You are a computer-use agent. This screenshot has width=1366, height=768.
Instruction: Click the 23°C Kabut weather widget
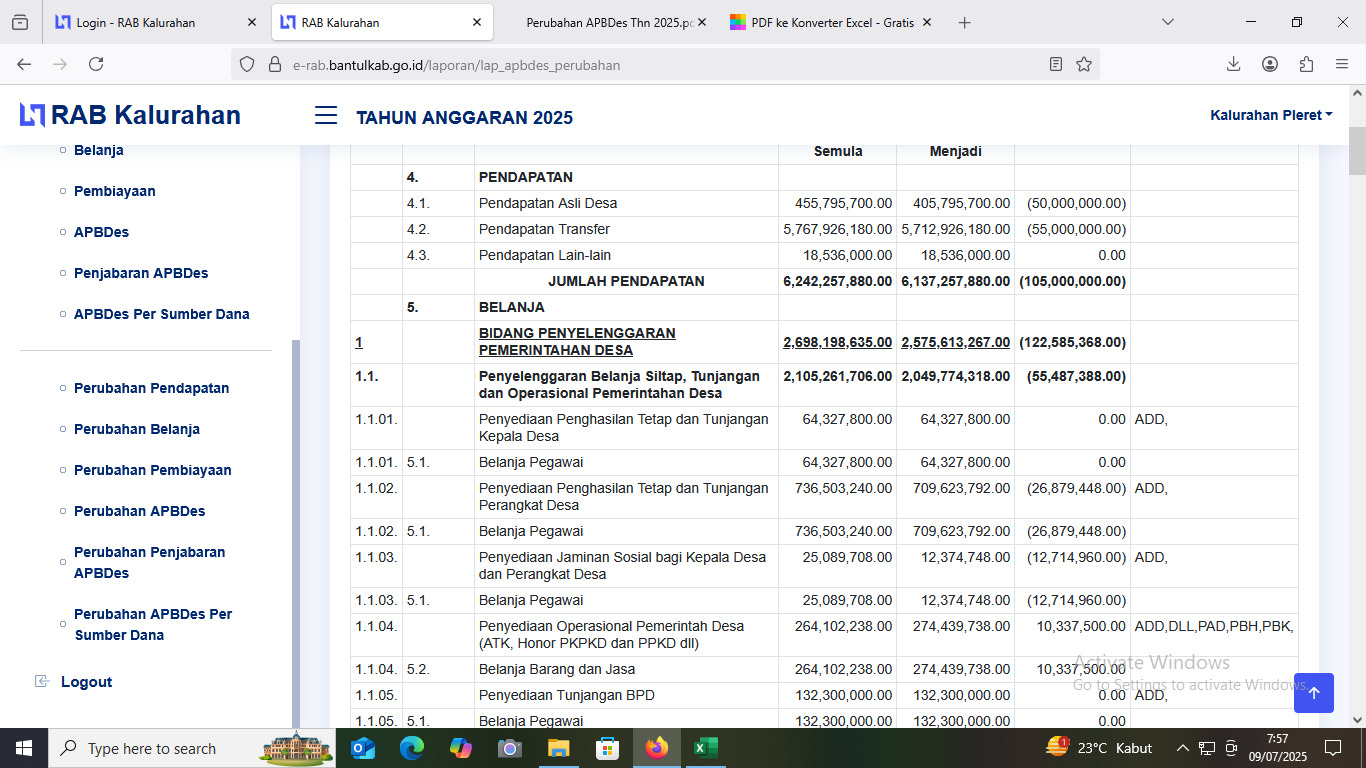(1100, 748)
